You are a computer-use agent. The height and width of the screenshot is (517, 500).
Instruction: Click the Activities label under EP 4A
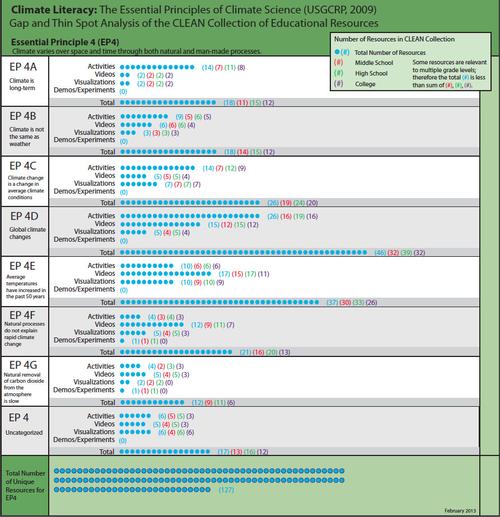pos(101,67)
